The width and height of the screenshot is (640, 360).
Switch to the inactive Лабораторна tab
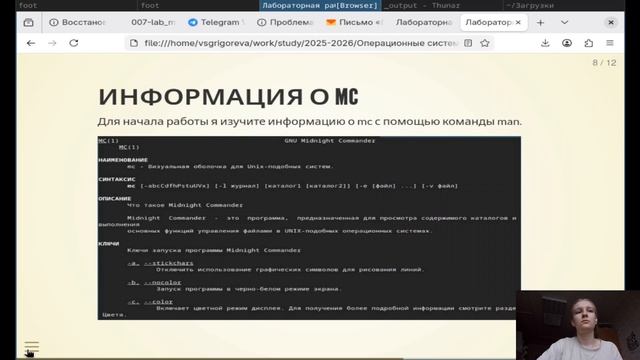pyautogui.click(x=424, y=22)
